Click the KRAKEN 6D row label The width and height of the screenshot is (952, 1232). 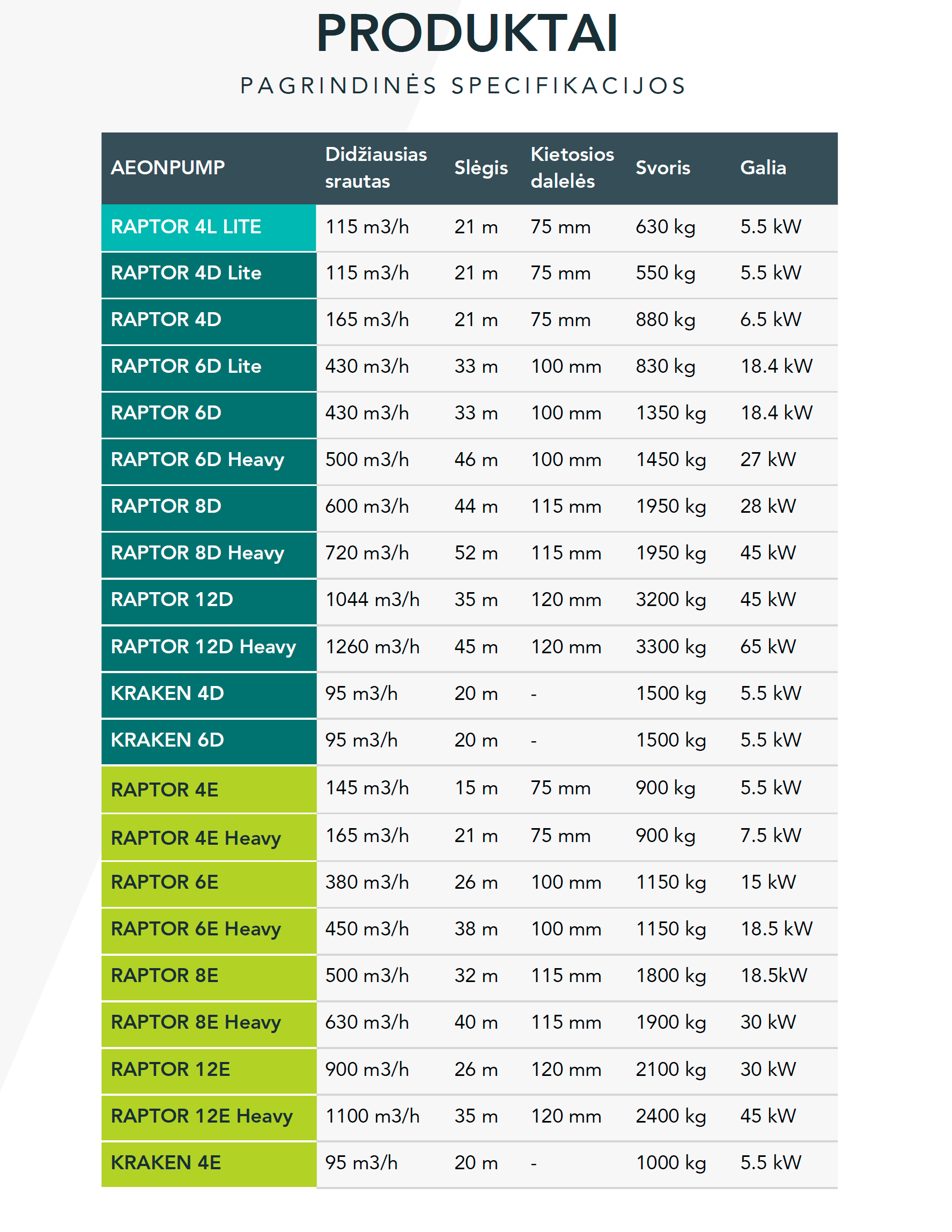coord(209,741)
